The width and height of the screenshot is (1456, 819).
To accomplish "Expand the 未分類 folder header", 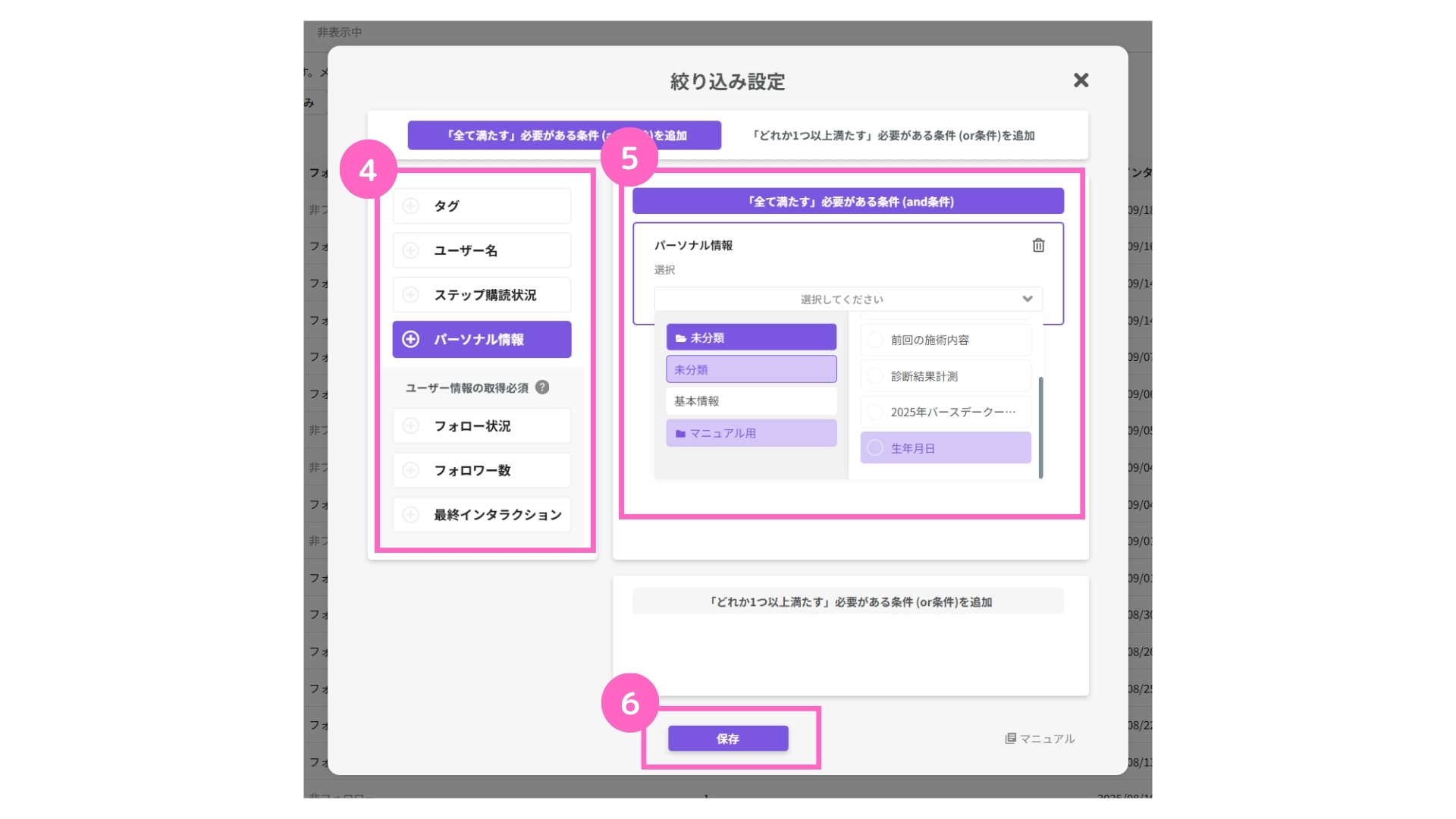I will coord(751,337).
